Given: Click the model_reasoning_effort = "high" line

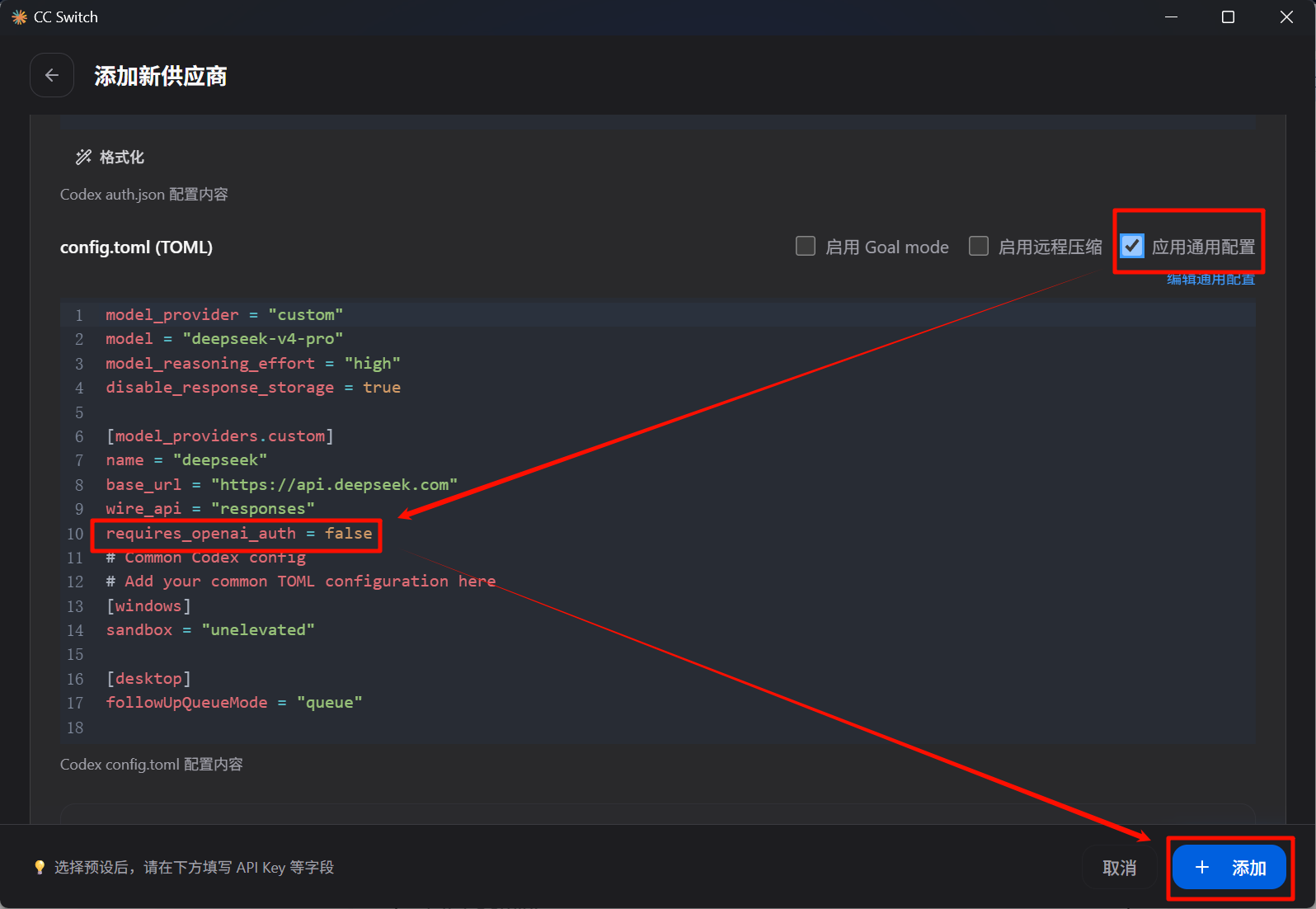Looking at the screenshot, I should point(253,364).
